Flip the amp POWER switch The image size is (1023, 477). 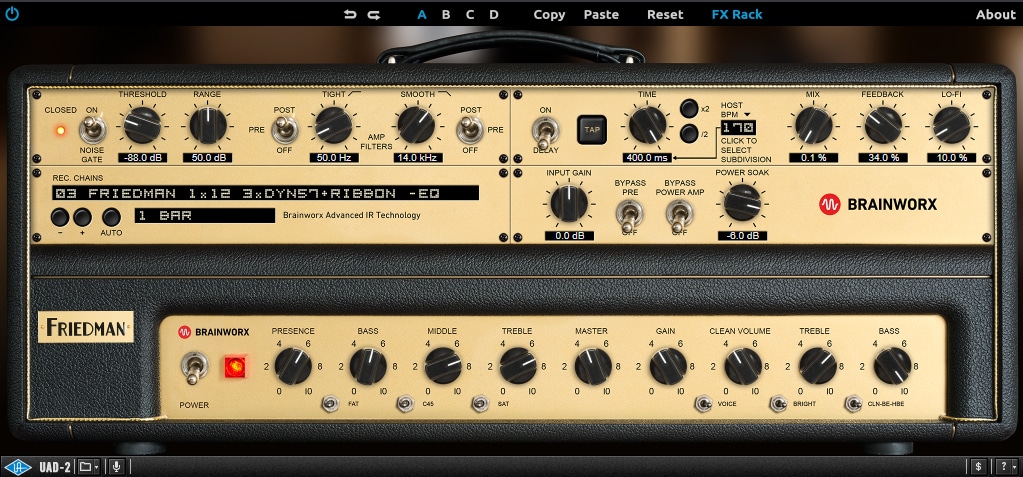pyautogui.click(x=193, y=368)
